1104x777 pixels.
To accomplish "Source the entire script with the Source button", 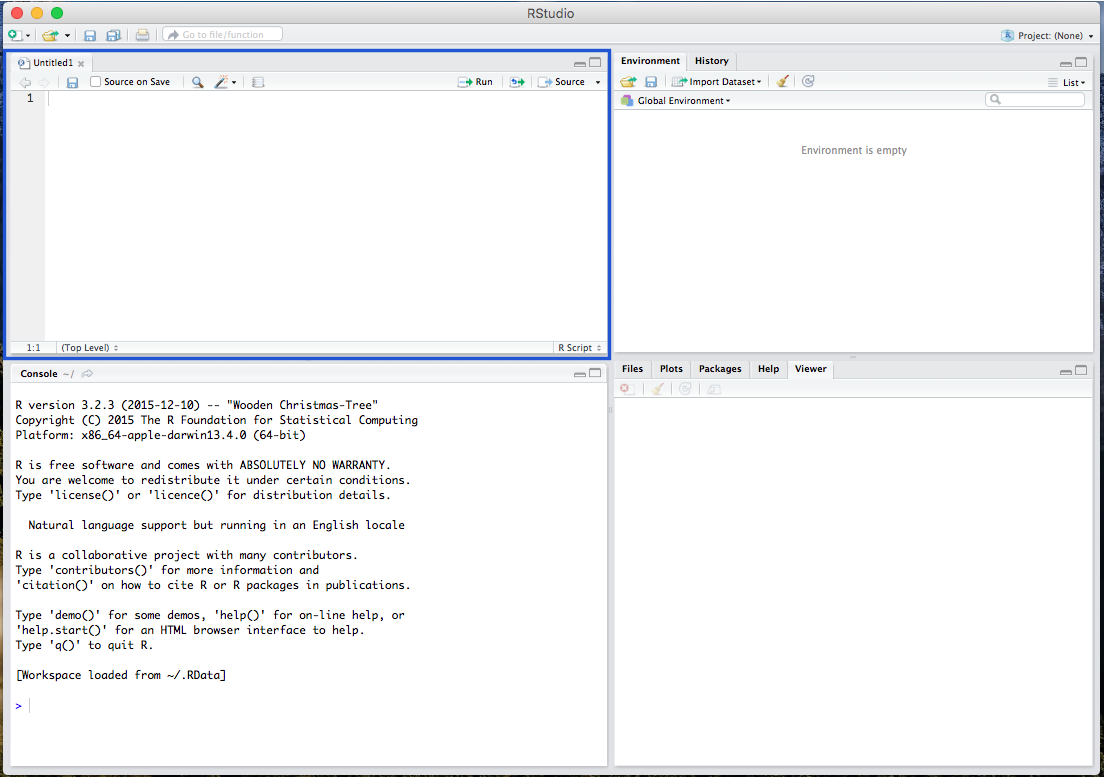I will tap(565, 81).
